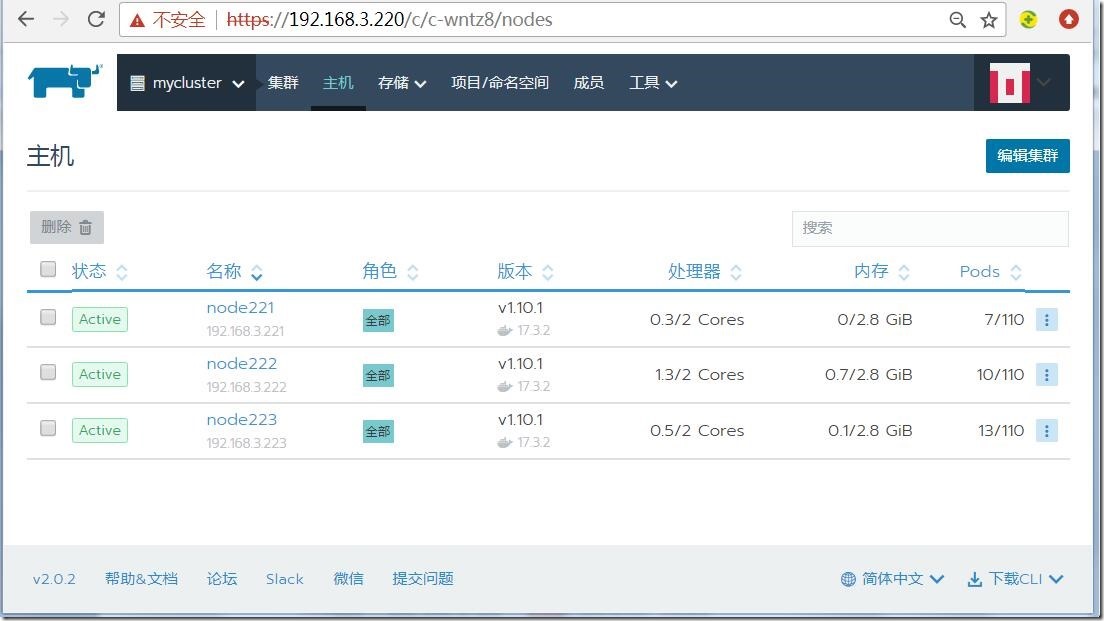1104x621 pixels.
Task: Click the 192.168.3.221 IP address text
Action: pos(245,331)
